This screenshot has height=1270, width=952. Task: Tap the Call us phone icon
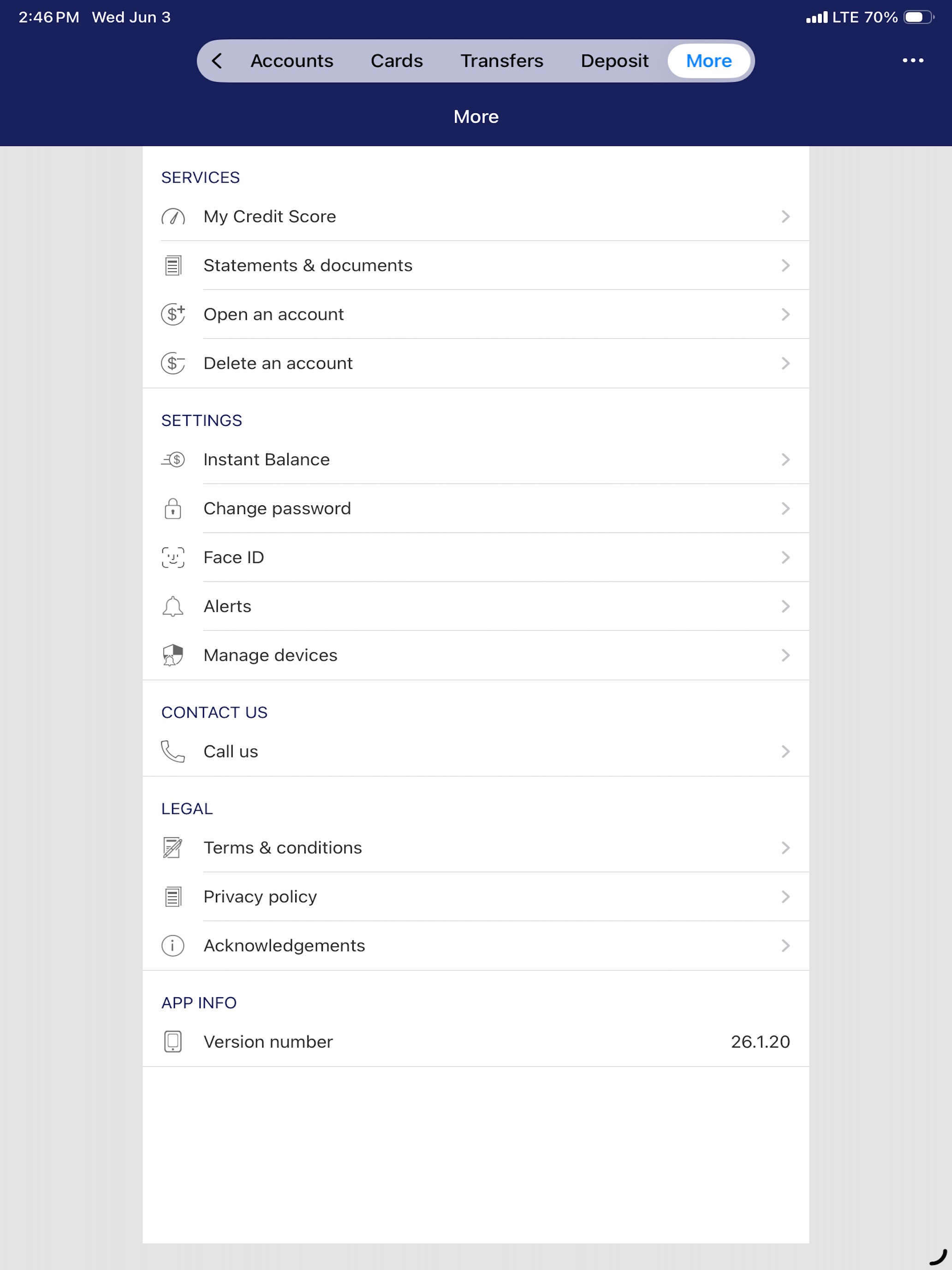(x=173, y=751)
